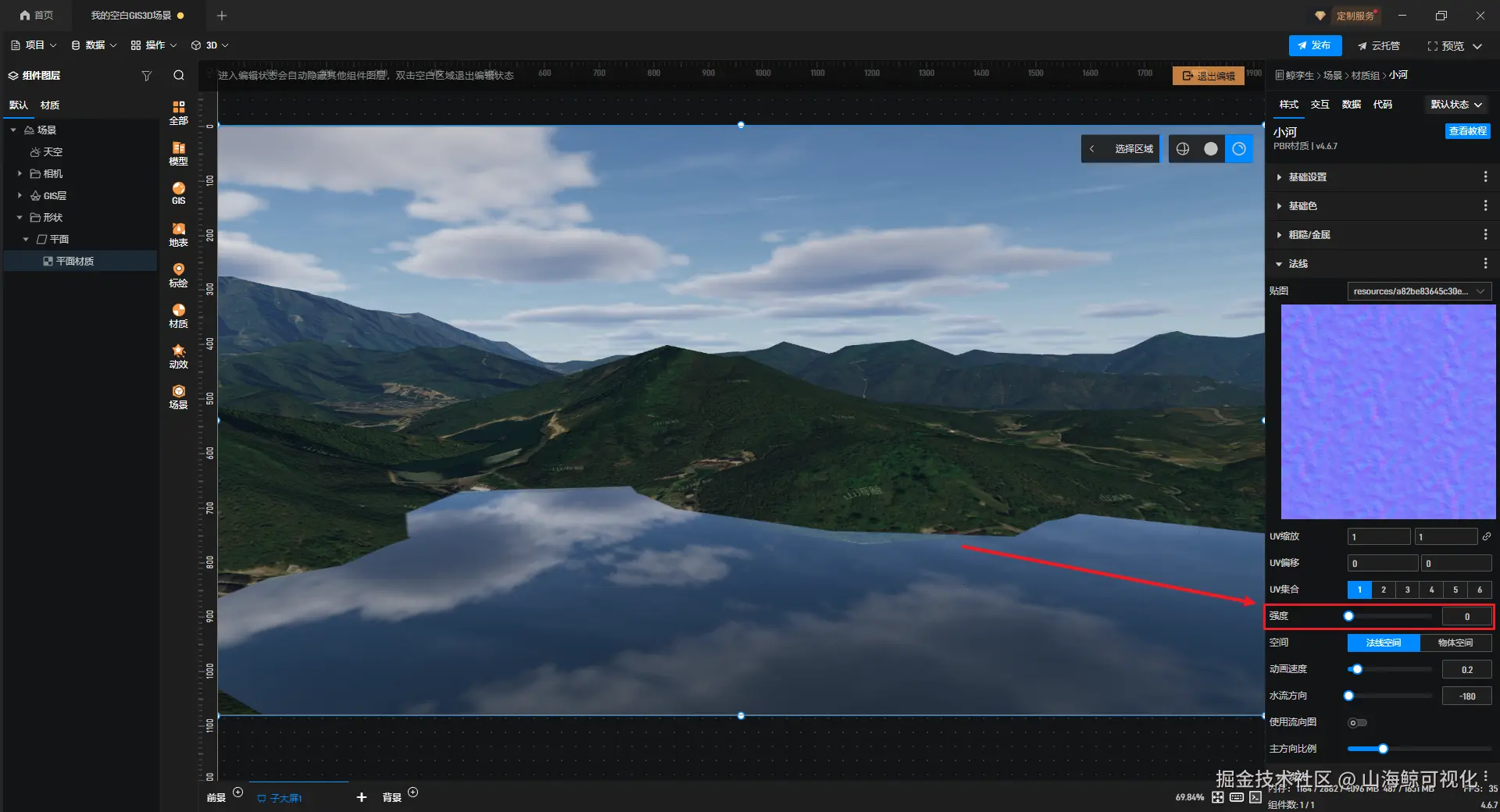Click the 强度 slider handle
The height and width of the screenshot is (812, 1500).
pos(1348,616)
